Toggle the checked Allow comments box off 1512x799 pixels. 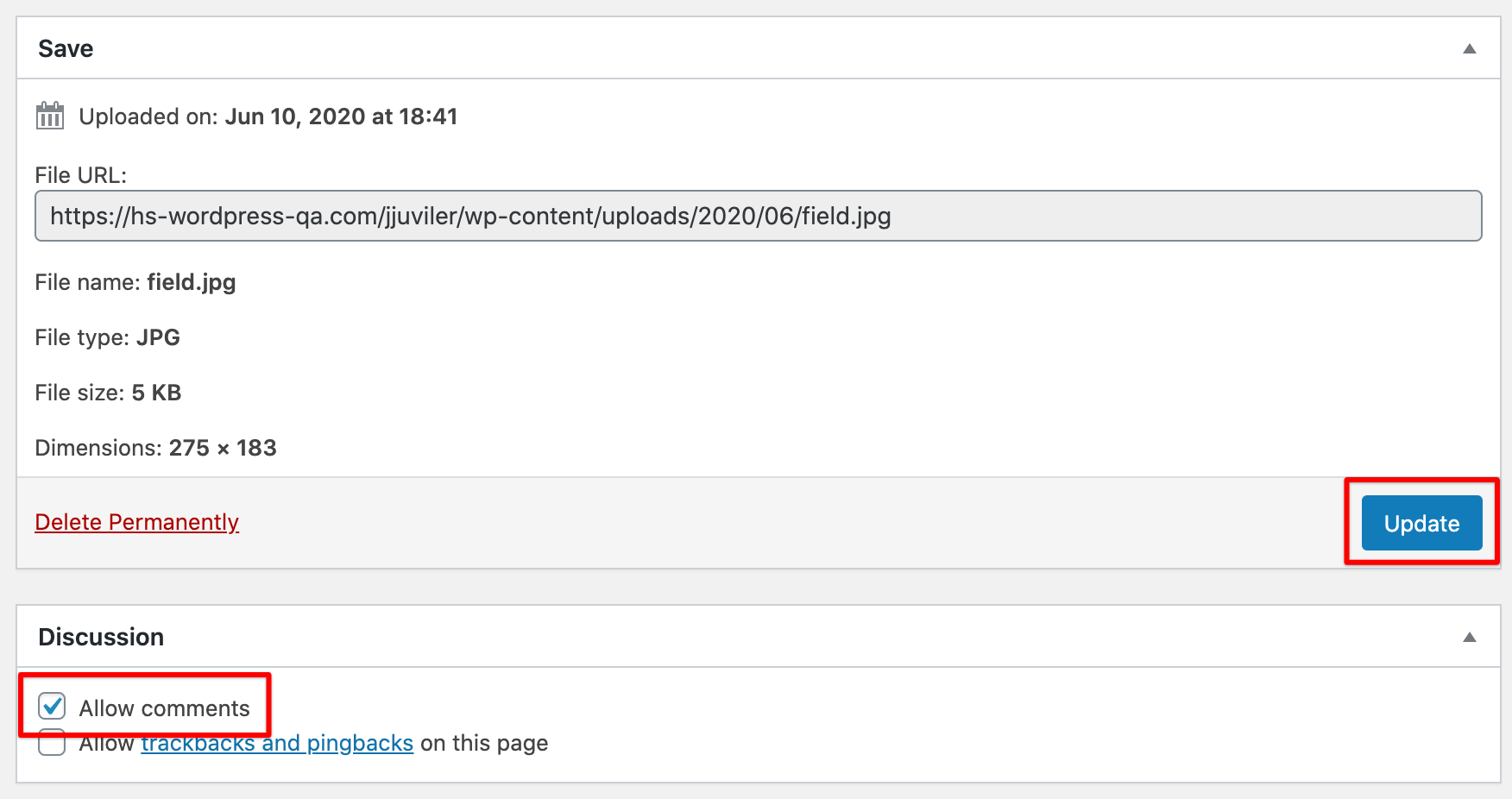(52, 706)
